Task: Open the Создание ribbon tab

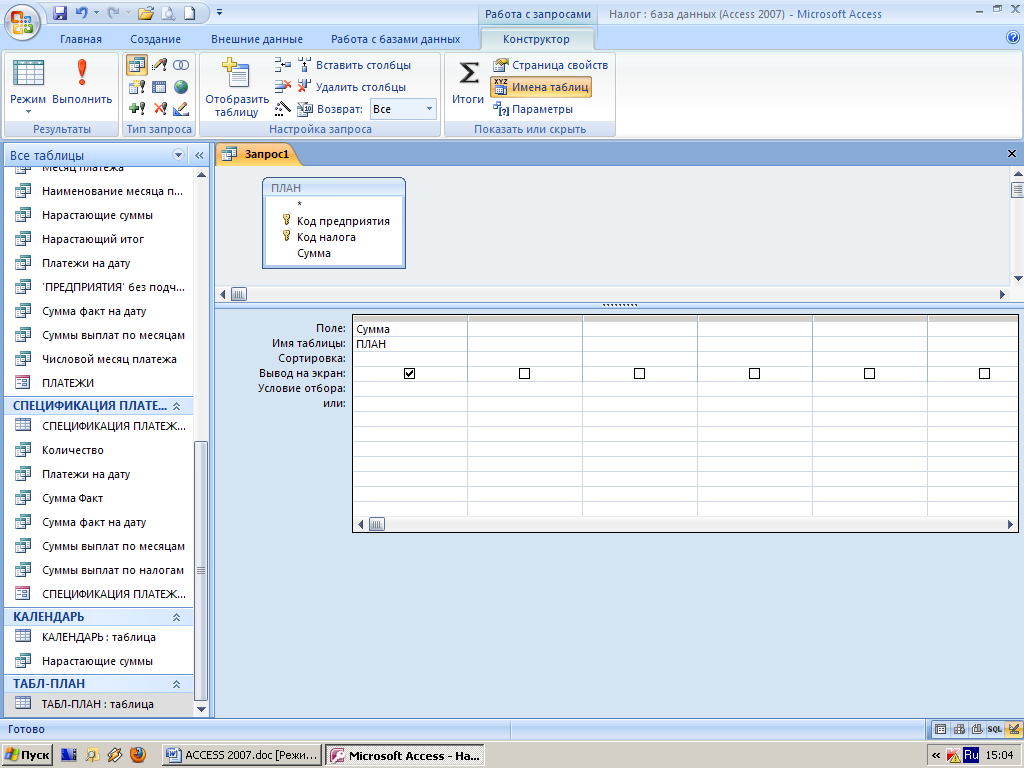Action: pyautogui.click(x=155, y=39)
